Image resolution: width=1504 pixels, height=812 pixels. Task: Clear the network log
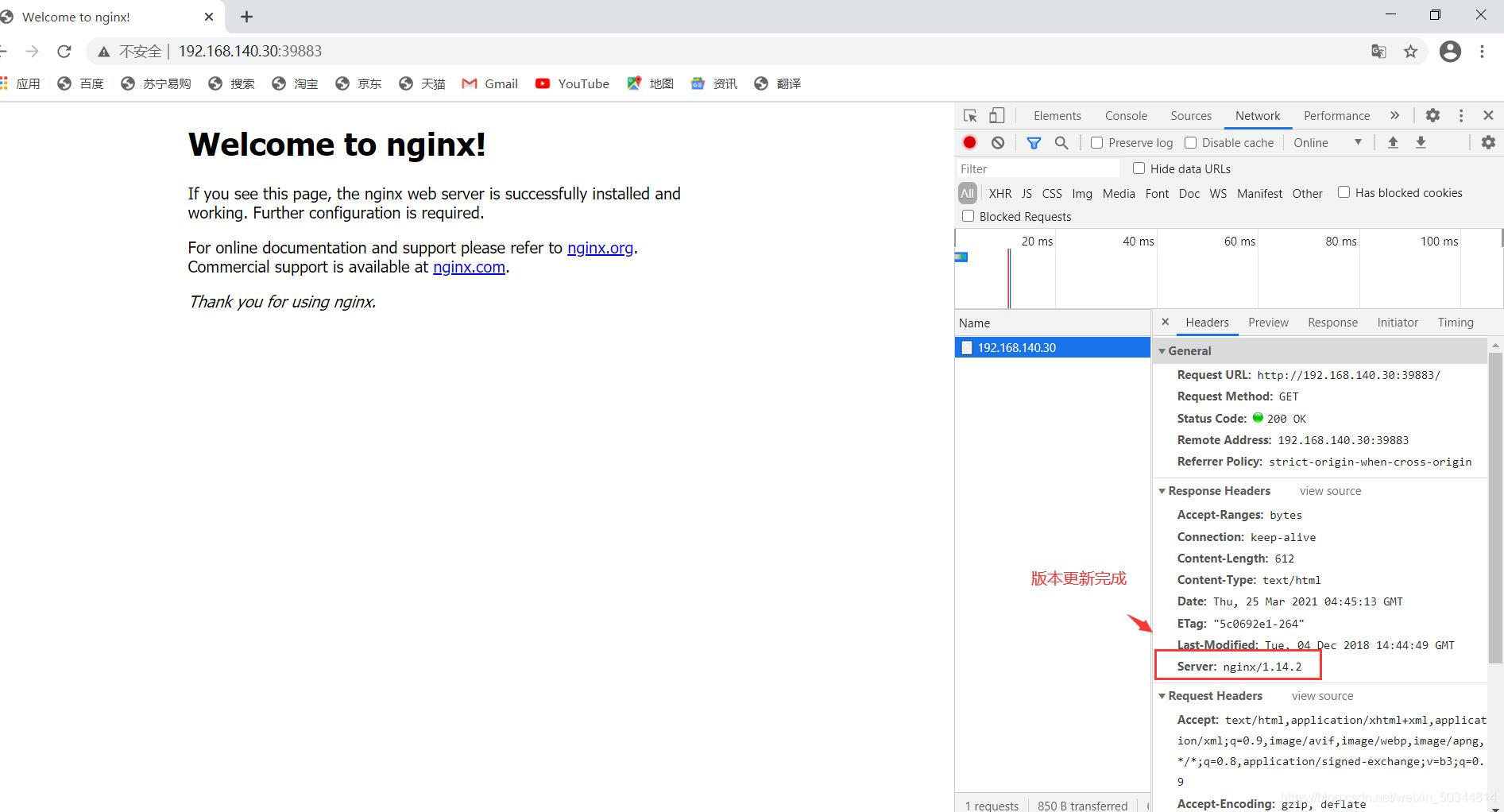coord(998,143)
